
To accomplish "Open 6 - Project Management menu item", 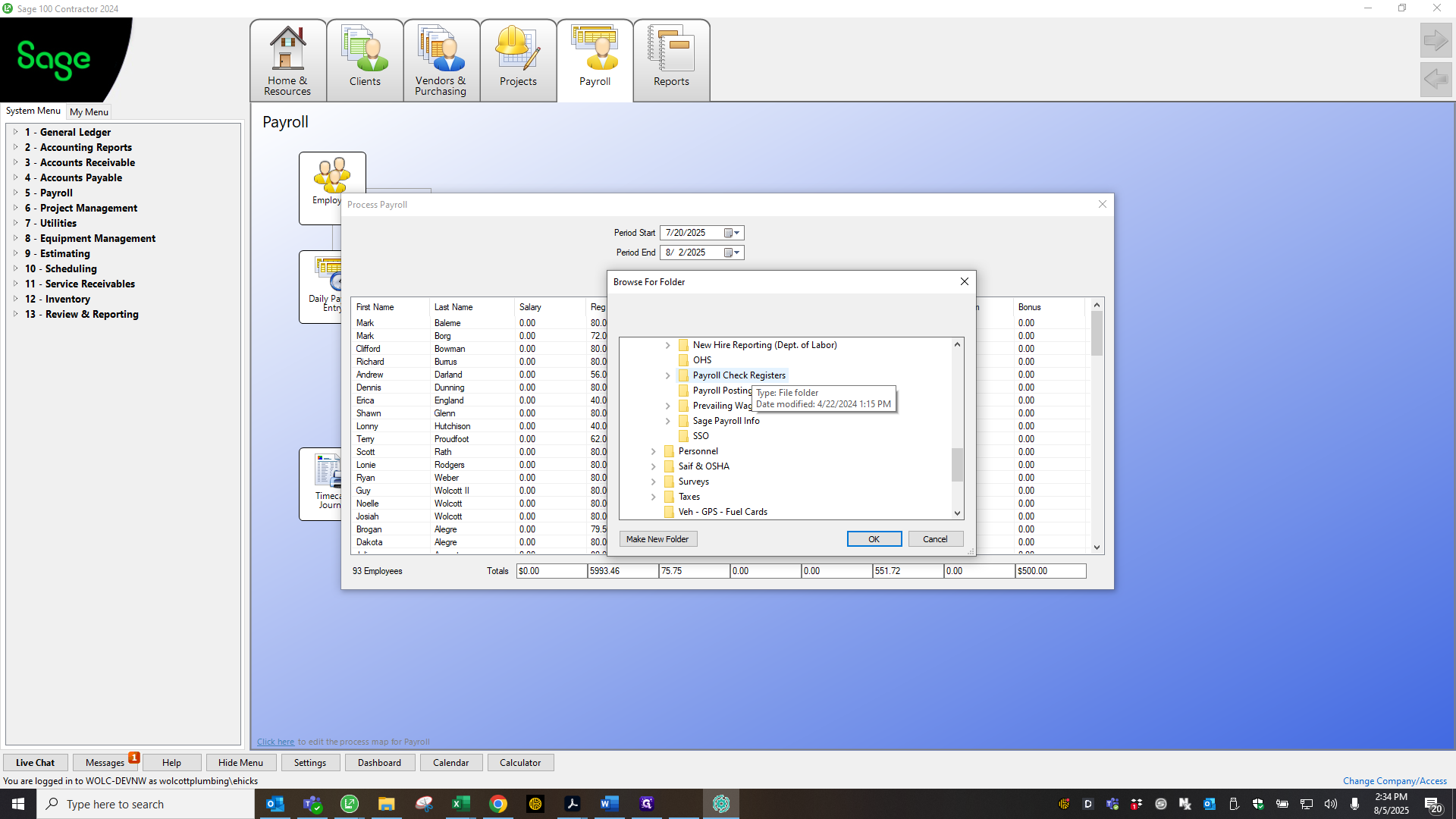I will pyautogui.click(x=81, y=208).
